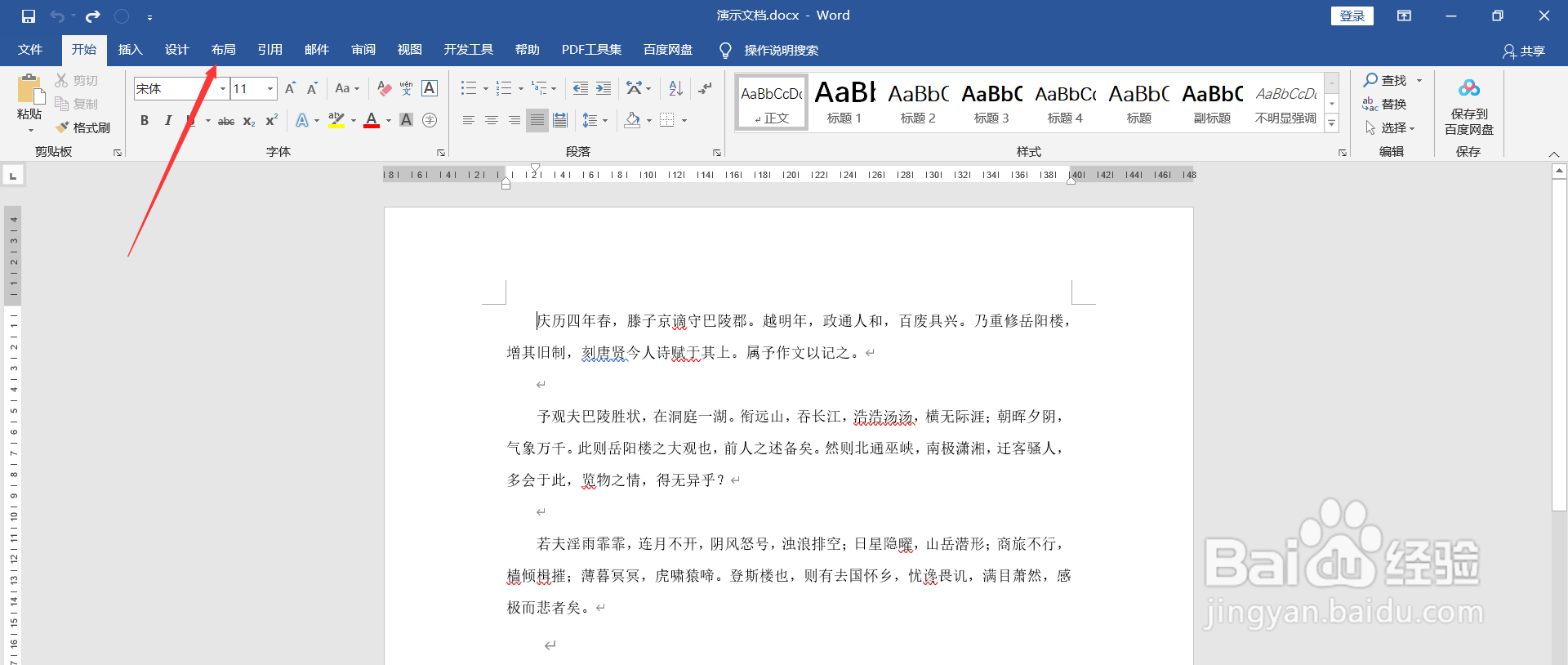Image resolution: width=1568 pixels, height=665 pixels.
Task: Toggle character shading
Action: pos(406,121)
